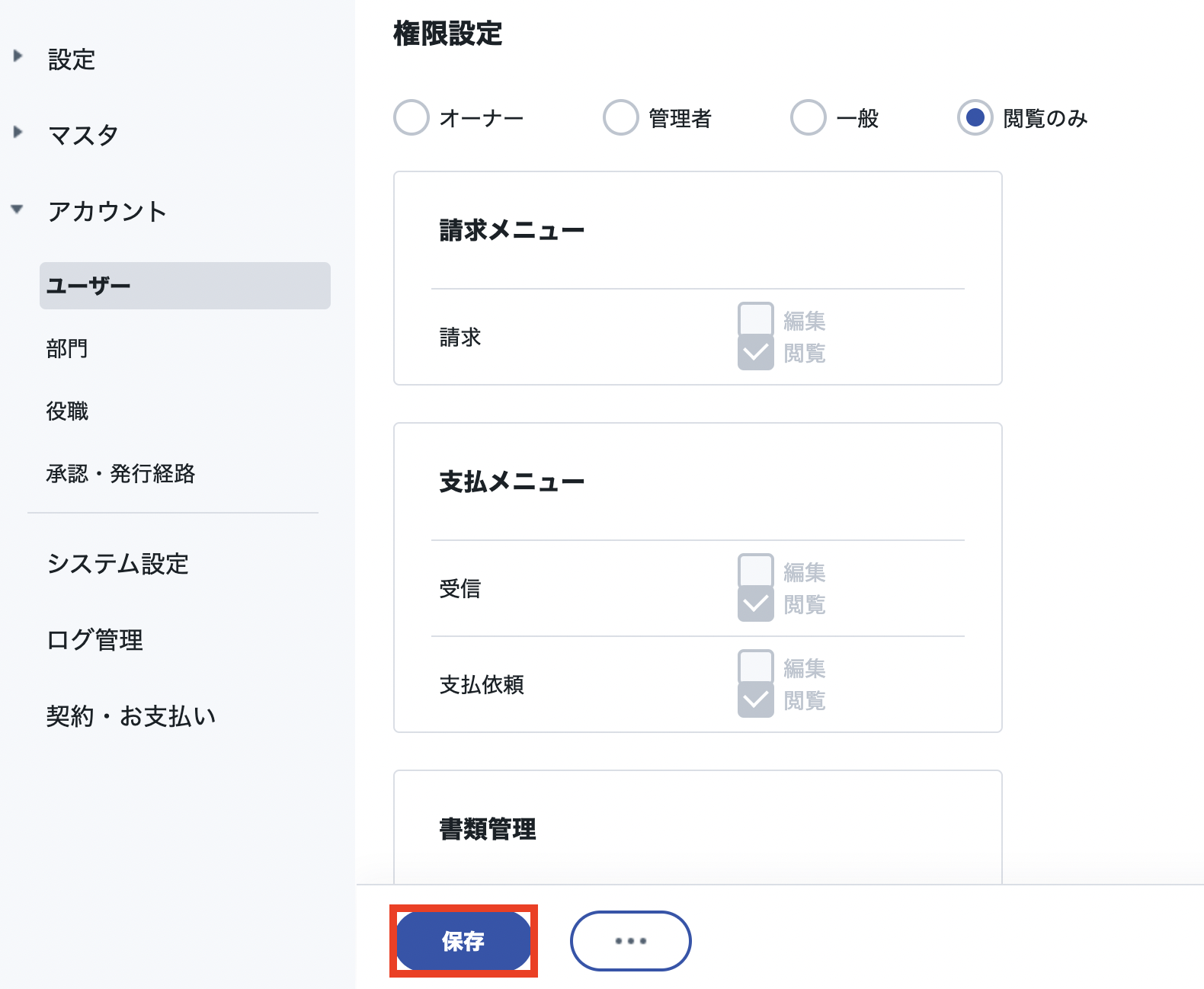Open システム設定 in sidebar
Image resolution: width=1204 pixels, height=989 pixels.
pyautogui.click(x=117, y=564)
